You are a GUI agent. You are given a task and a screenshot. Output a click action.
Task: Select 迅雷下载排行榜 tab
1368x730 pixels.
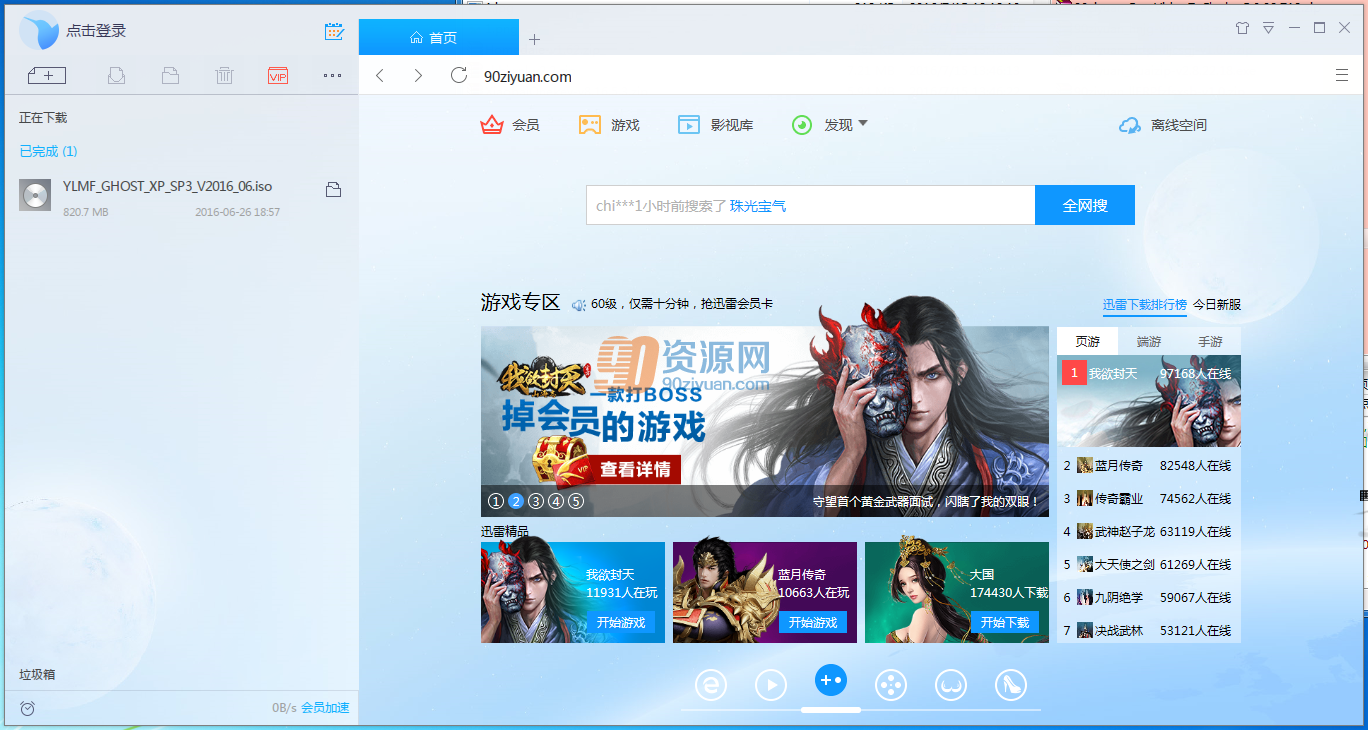coord(1145,304)
